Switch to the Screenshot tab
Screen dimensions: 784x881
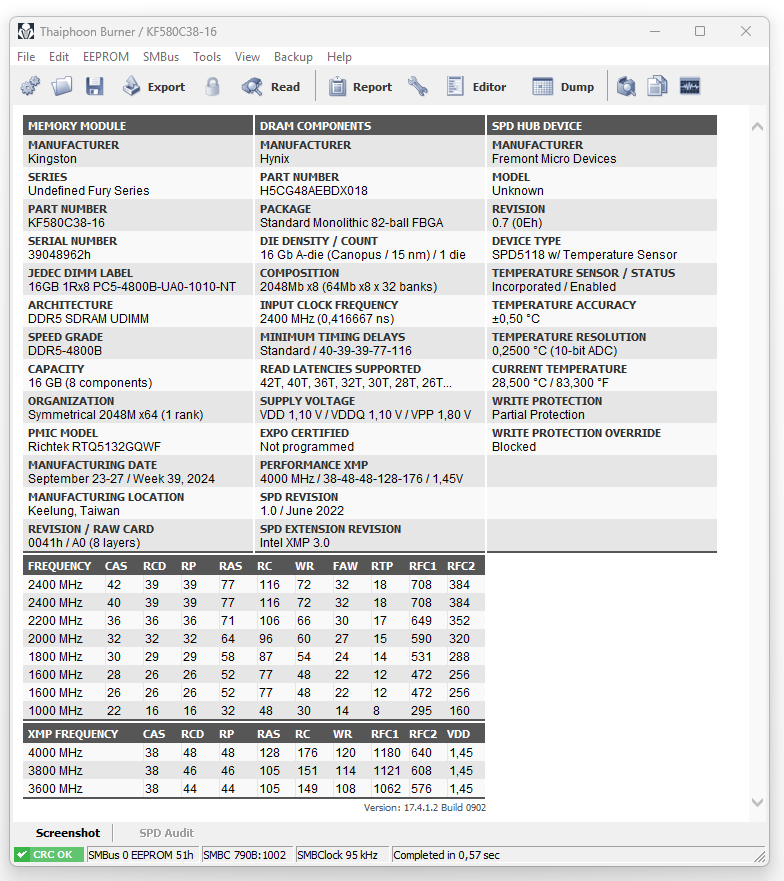(68, 833)
